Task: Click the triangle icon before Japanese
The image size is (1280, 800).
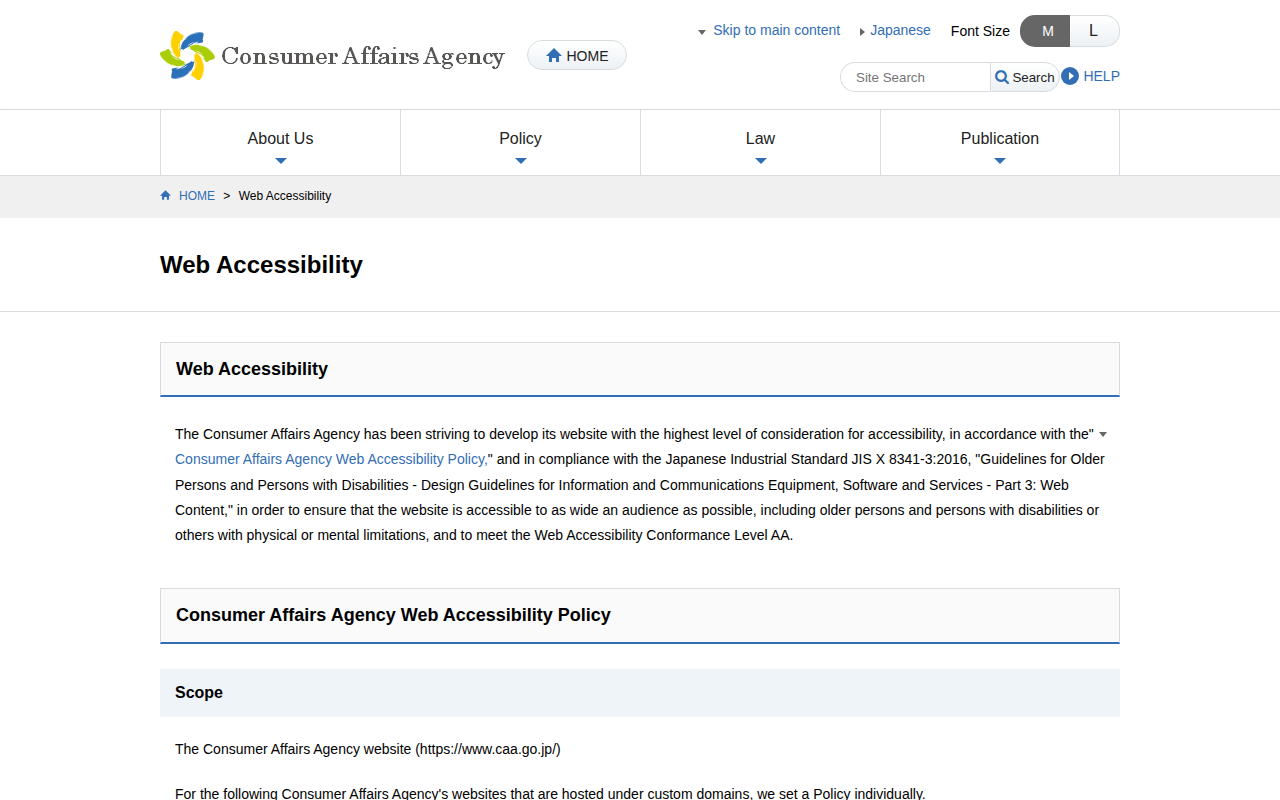Action: 862,32
